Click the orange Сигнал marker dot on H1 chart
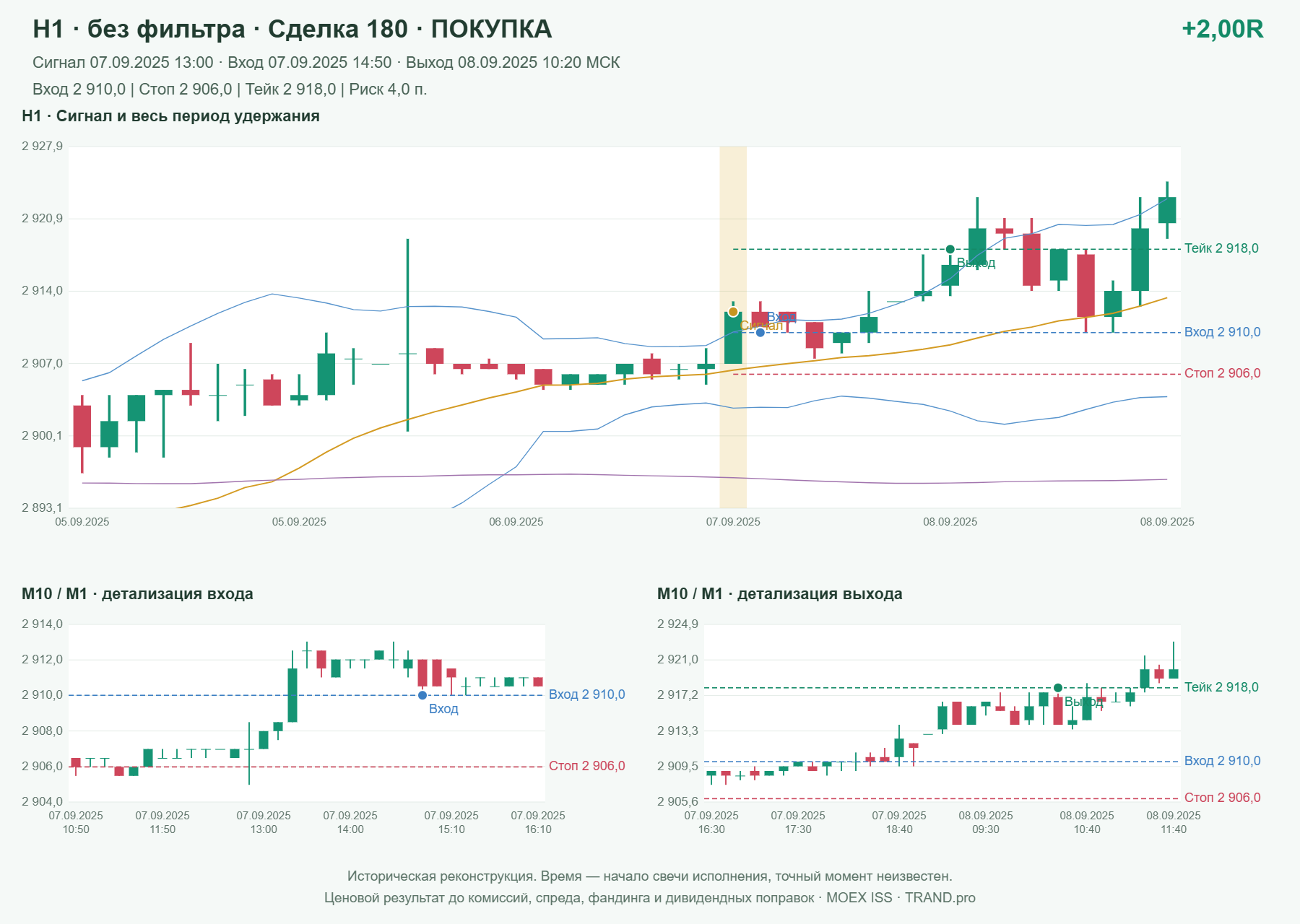This screenshot has height=924, width=1300. click(x=733, y=312)
